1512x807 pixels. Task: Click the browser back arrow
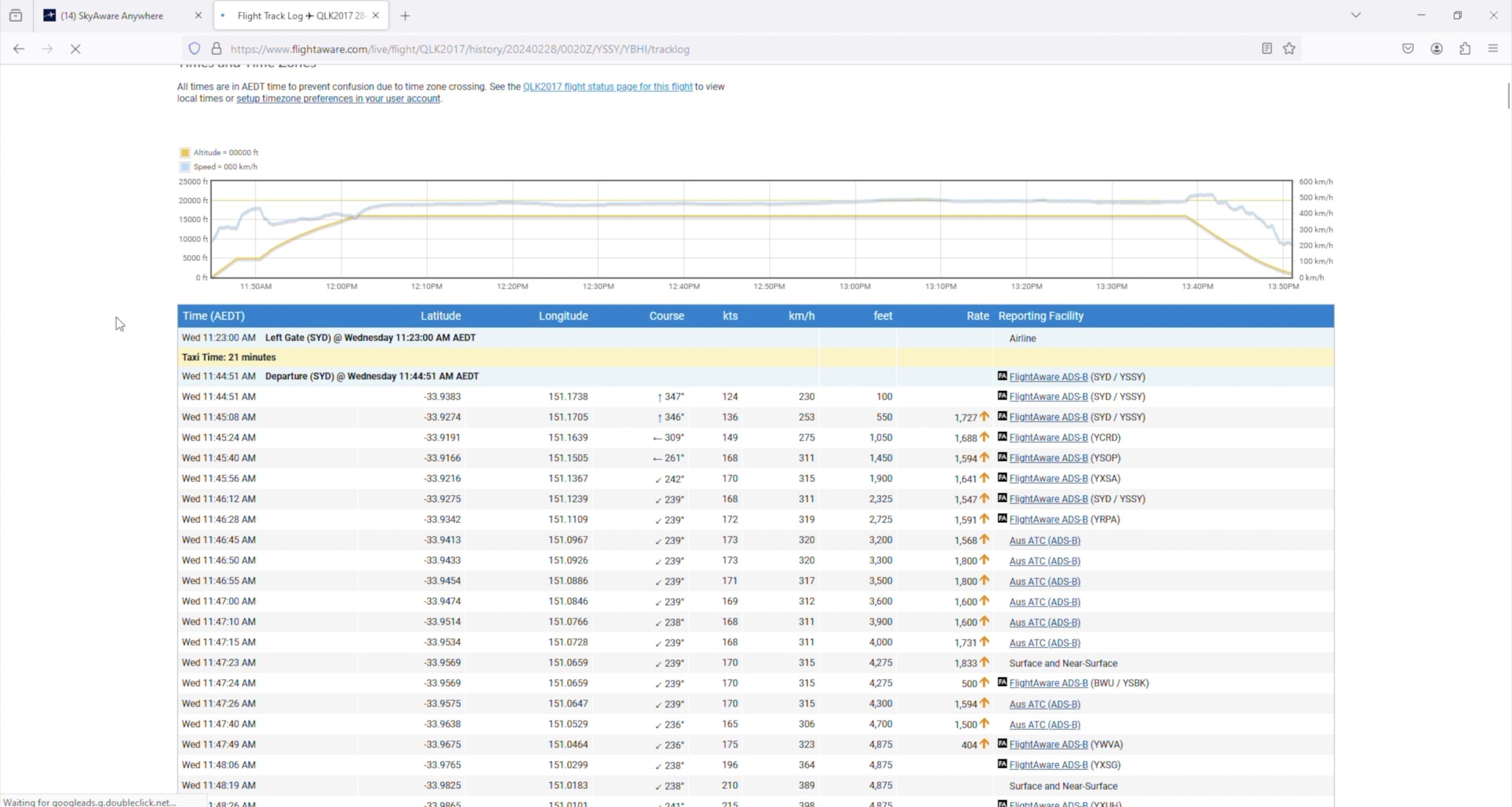19,49
